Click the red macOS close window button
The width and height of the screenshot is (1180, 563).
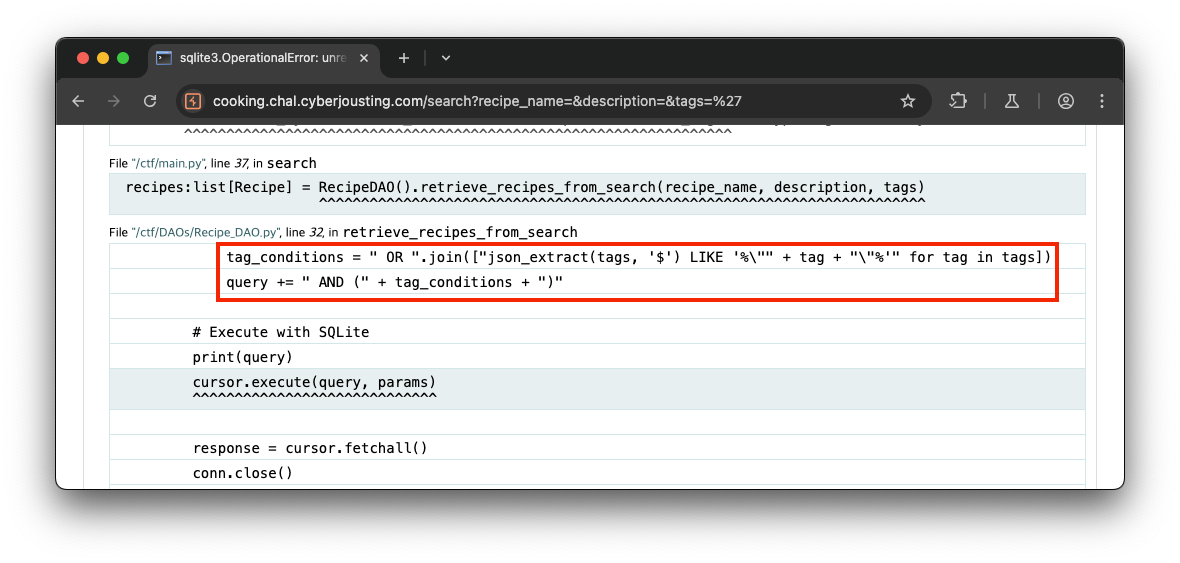click(x=83, y=58)
